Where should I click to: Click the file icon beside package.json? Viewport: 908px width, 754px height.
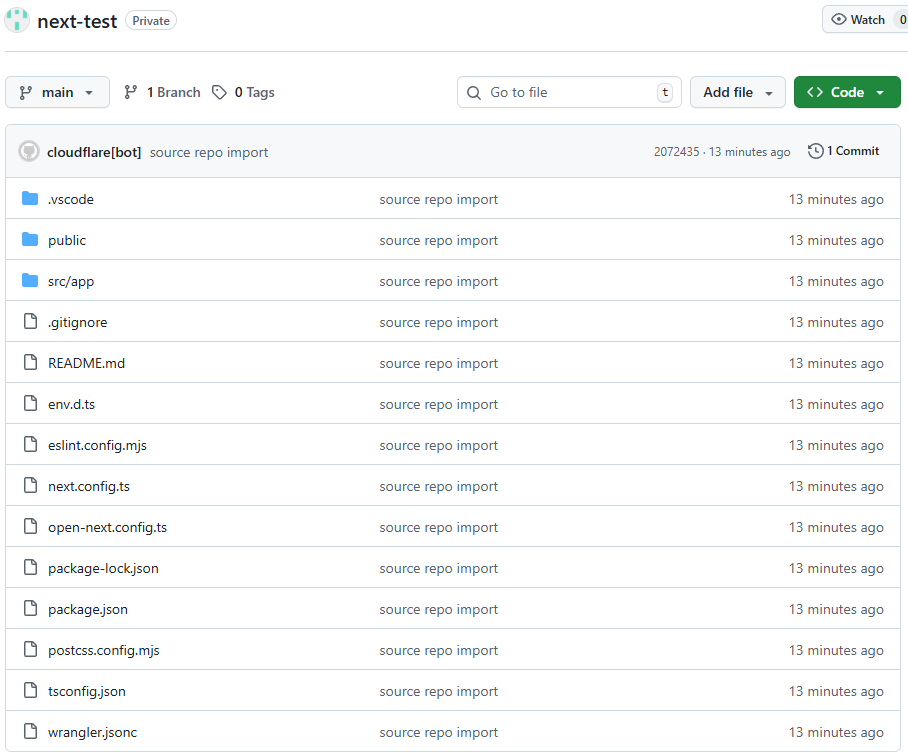(x=30, y=609)
